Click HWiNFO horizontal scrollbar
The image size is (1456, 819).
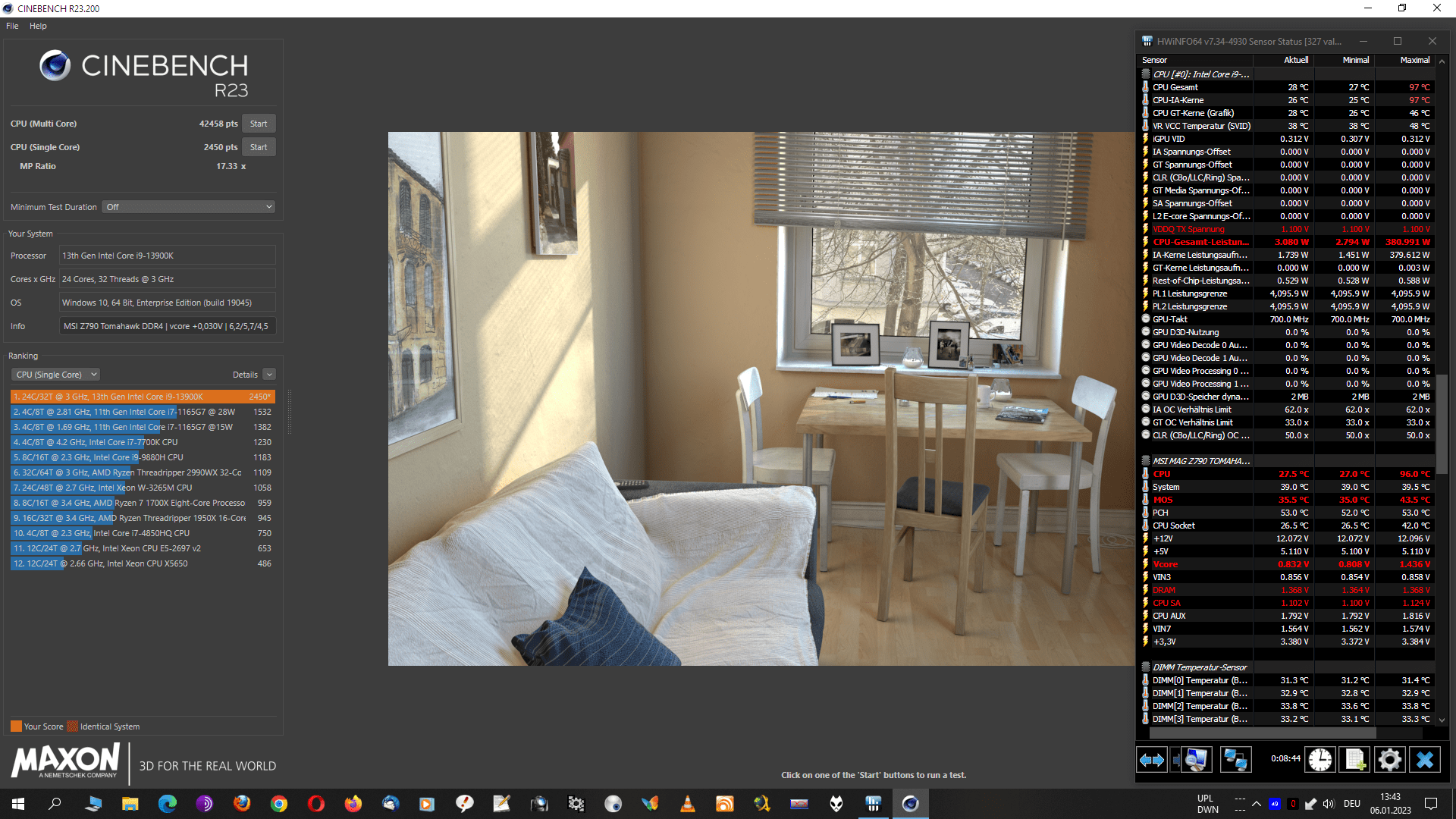click(1263, 733)
